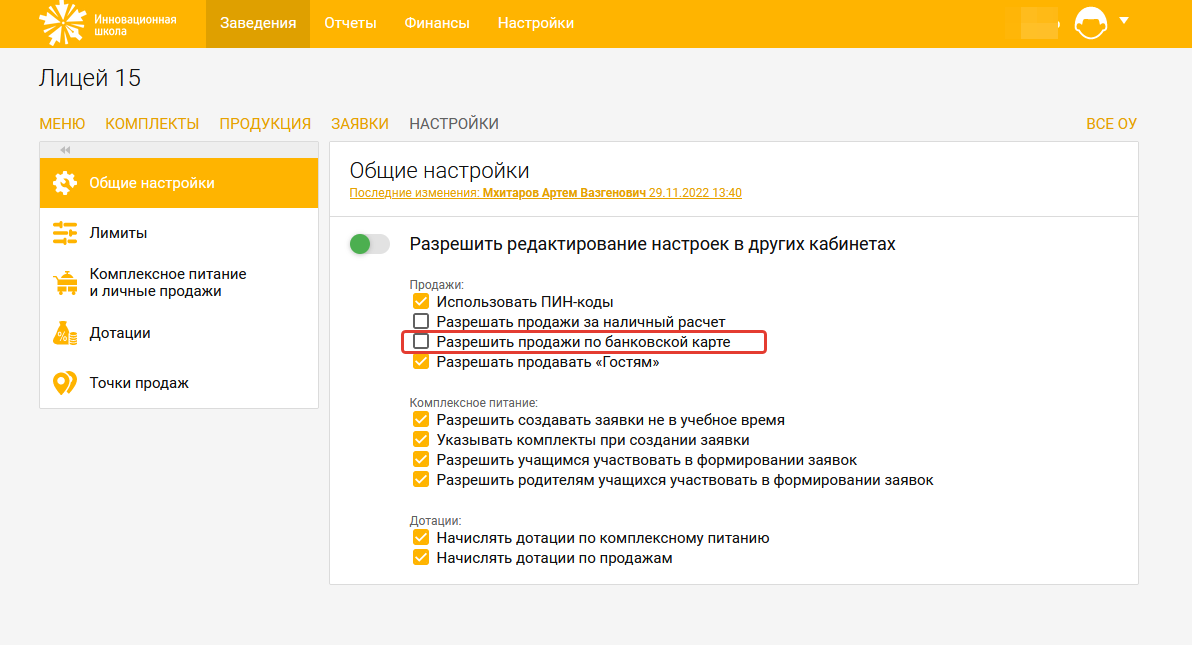
Task: Check Разрешать продажи за наличный расчет
Action: coord(421,322)
